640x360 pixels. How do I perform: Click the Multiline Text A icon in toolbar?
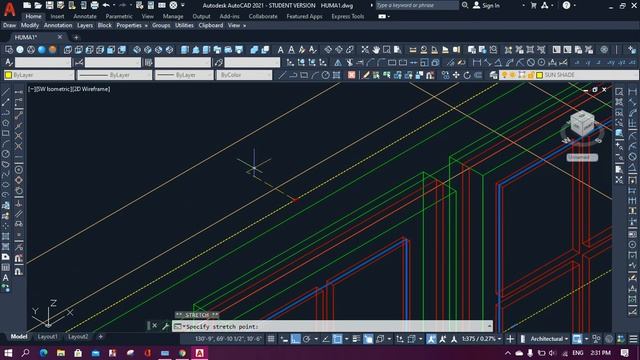[x=280, y=50]
